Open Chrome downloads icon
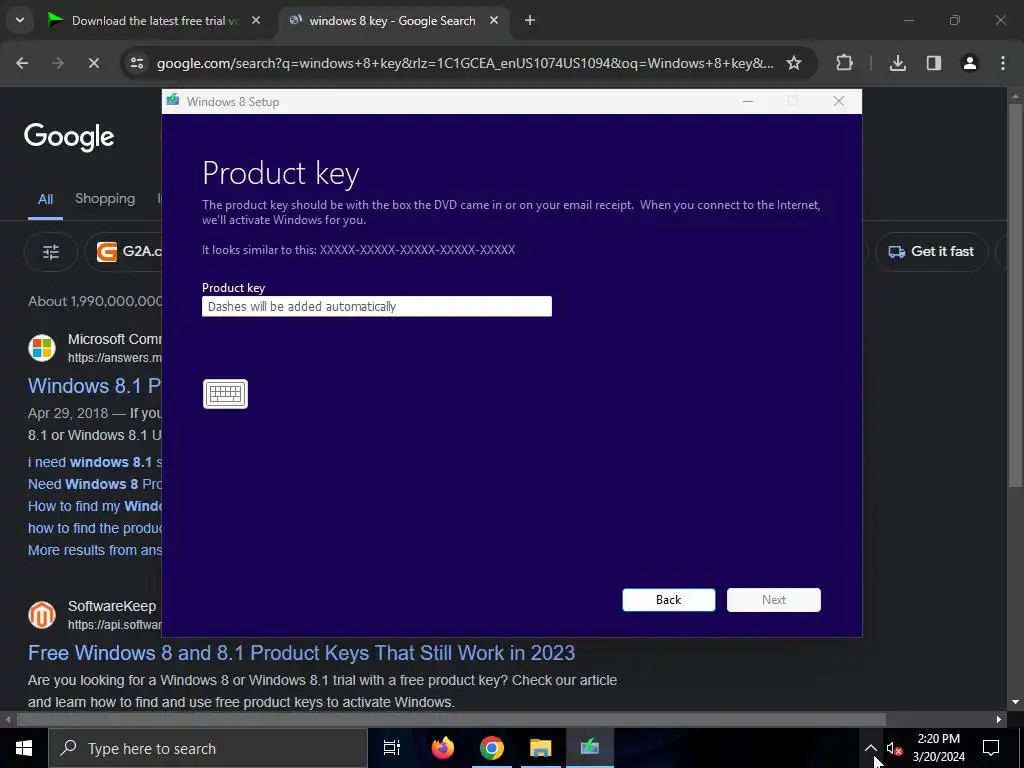This screenshot has height=768, width=1024. (898, 63)
